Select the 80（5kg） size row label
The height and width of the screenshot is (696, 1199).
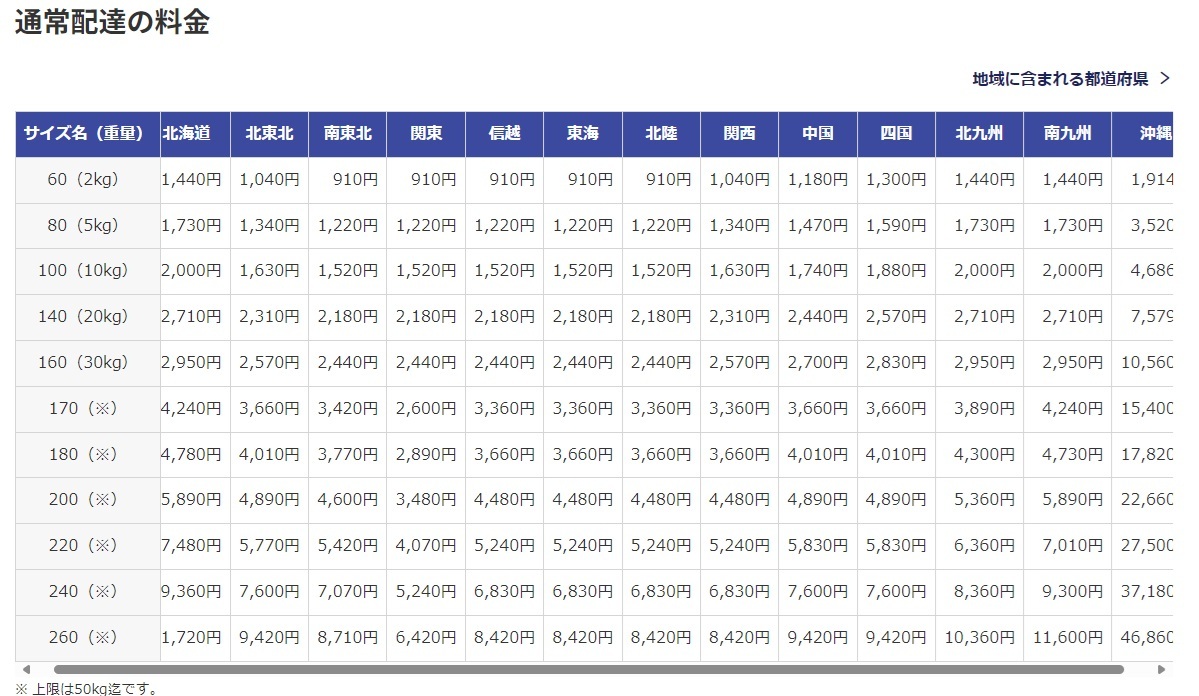(x=87, y=226)
